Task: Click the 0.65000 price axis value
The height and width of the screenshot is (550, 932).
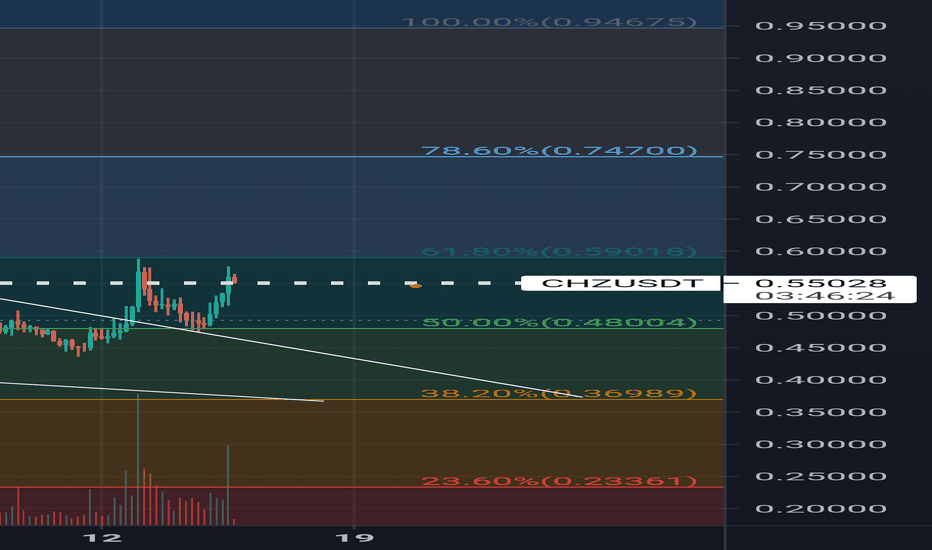Action: pyautogui.click(x=821, y=219)
